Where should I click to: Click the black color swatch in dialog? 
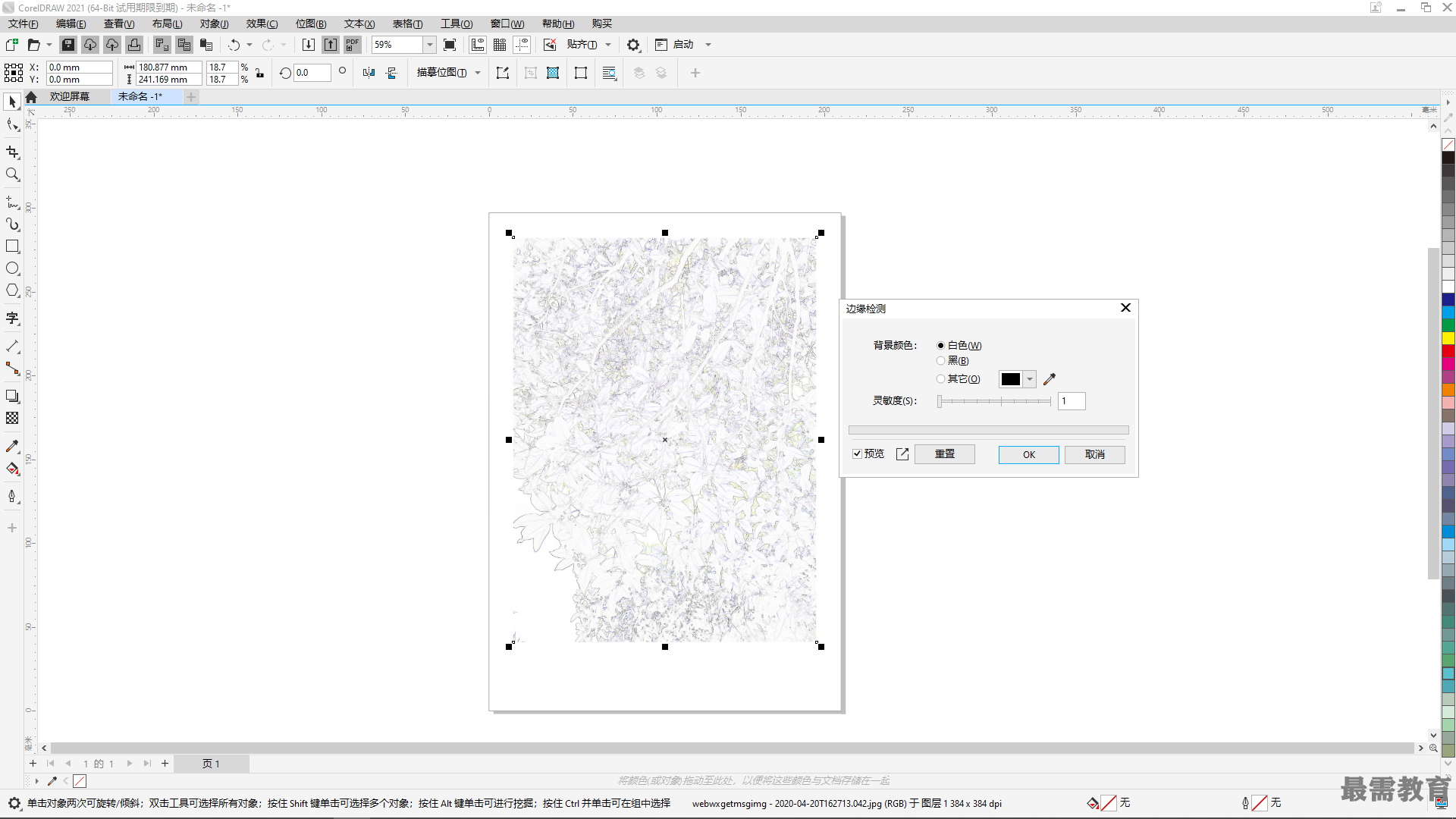point(1011,379)
